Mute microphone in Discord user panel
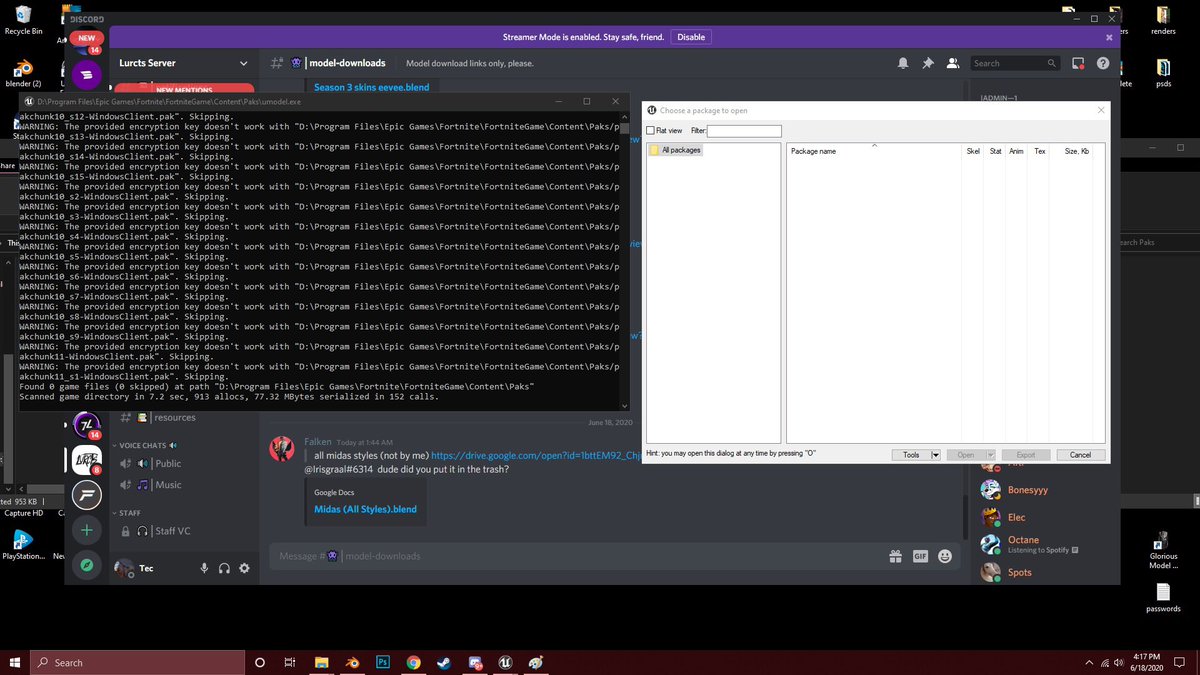This screenshot has height=675, width=1200. pyautogui.click(x=204, y=568)
